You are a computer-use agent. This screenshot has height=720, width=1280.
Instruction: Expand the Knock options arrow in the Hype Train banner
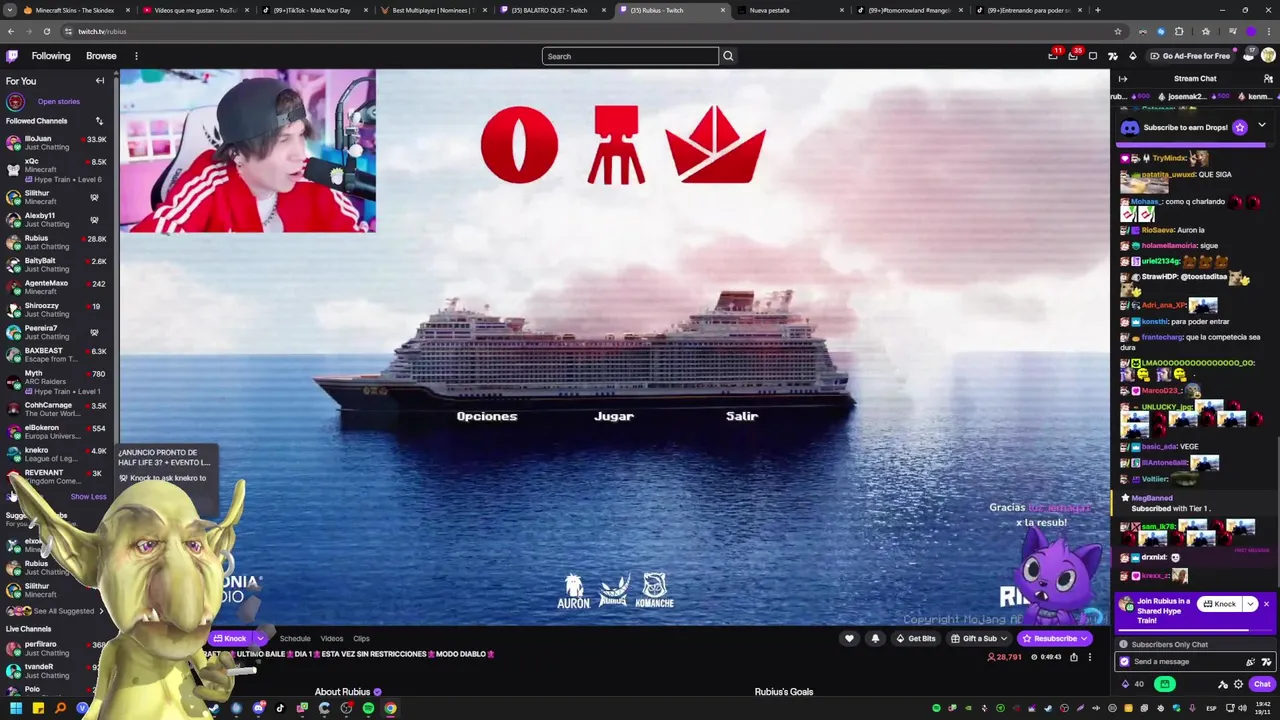point(1250,604)
